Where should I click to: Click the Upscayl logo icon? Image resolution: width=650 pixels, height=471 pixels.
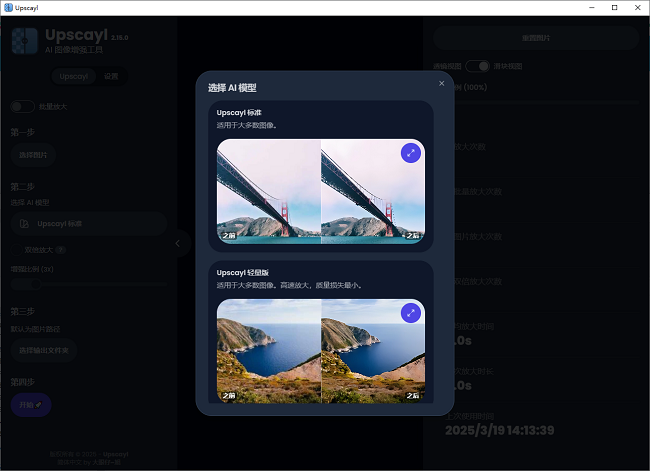pyautogui.click(x=25, y=41)
